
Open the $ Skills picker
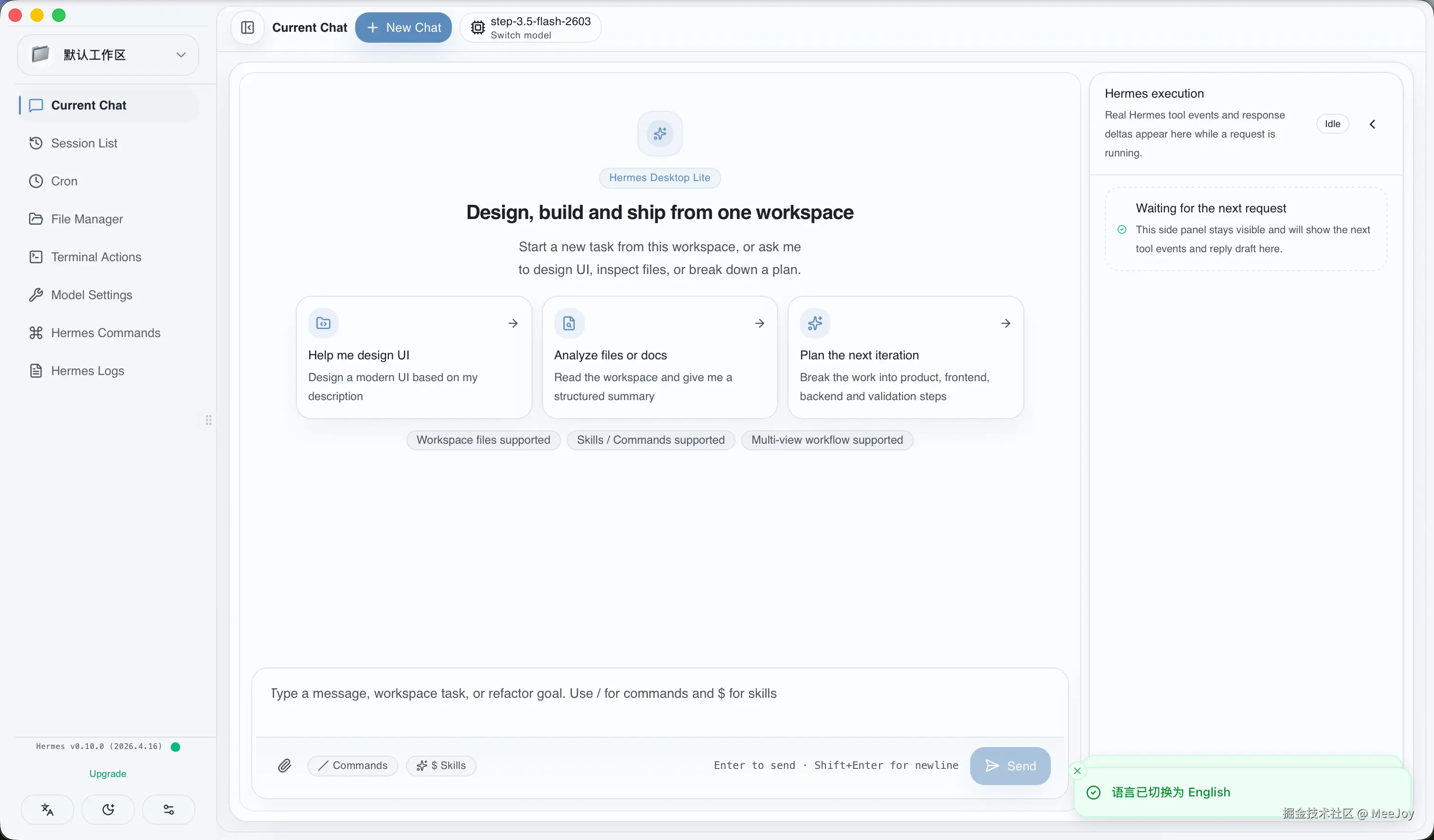tap(441, 766)
